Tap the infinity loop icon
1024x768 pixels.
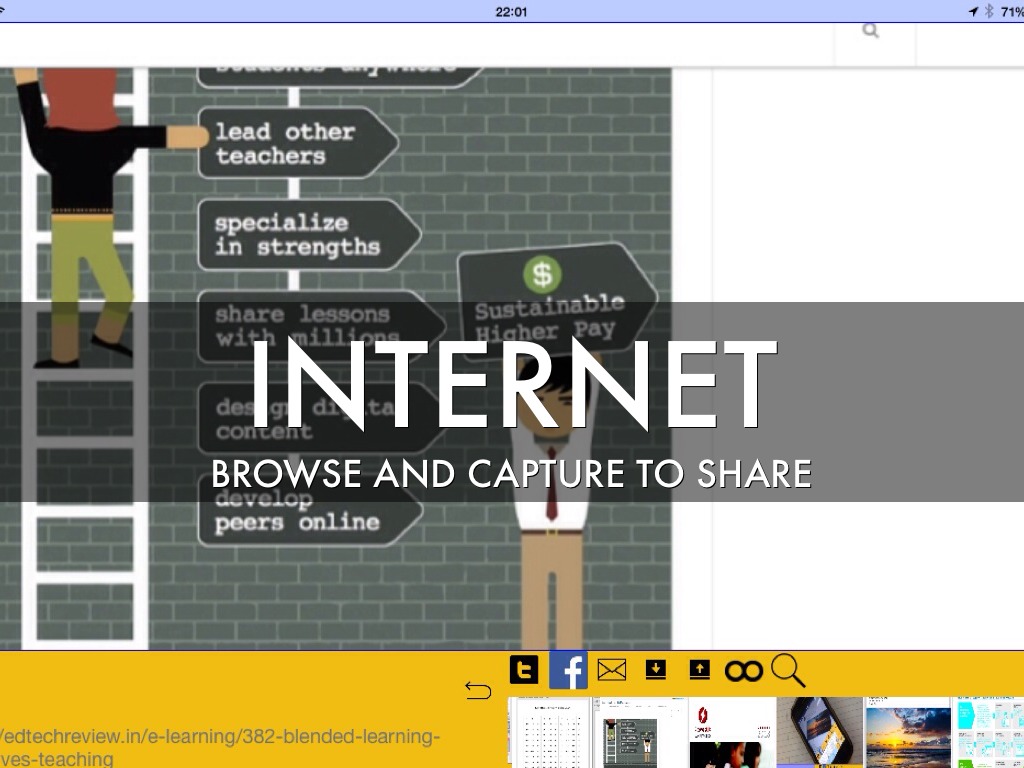[x=743, y=671]
